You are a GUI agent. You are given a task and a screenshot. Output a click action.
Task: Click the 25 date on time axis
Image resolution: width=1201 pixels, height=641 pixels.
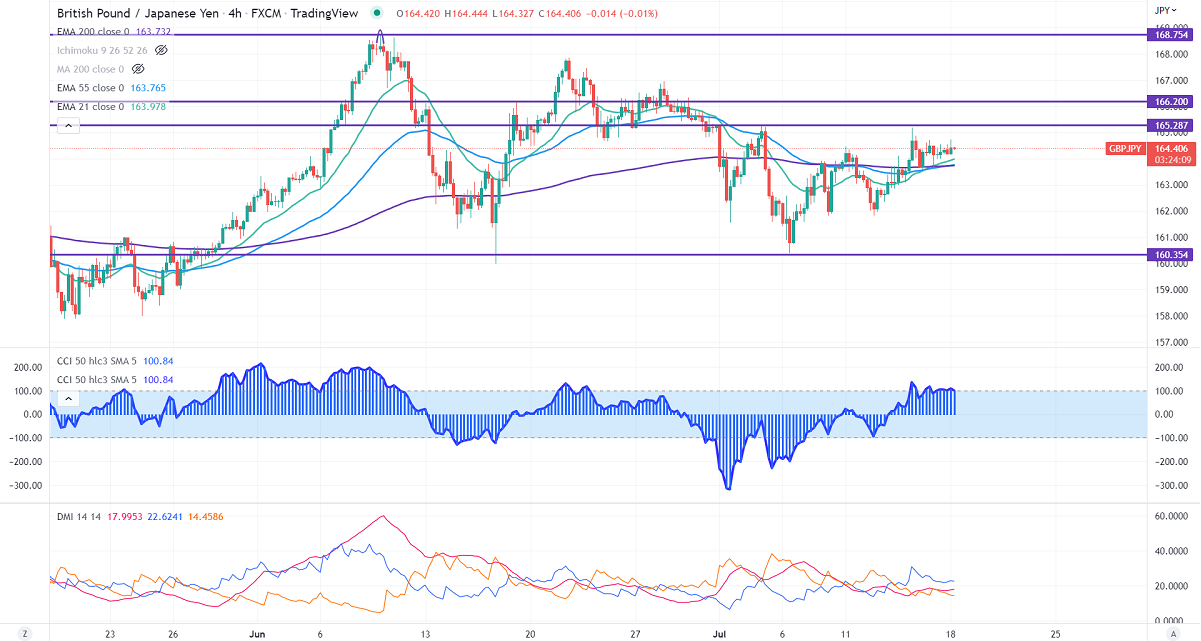1055,633
